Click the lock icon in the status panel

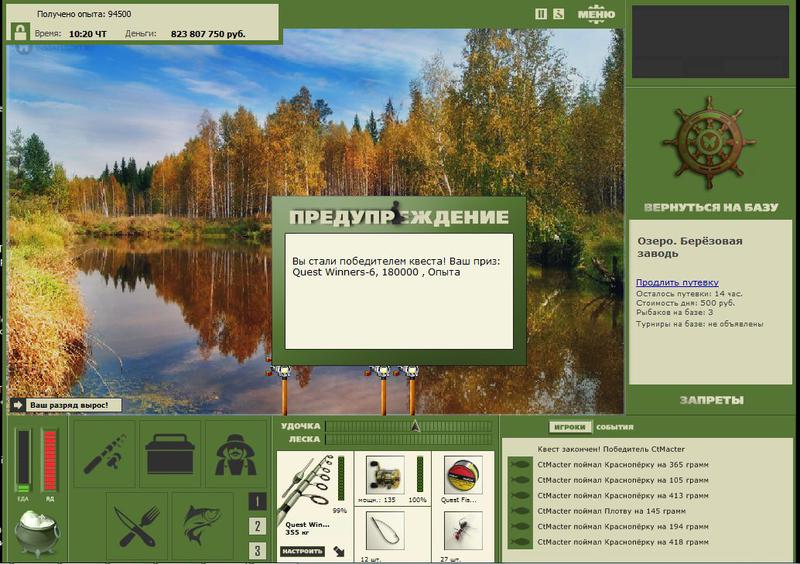coord(20,32)
